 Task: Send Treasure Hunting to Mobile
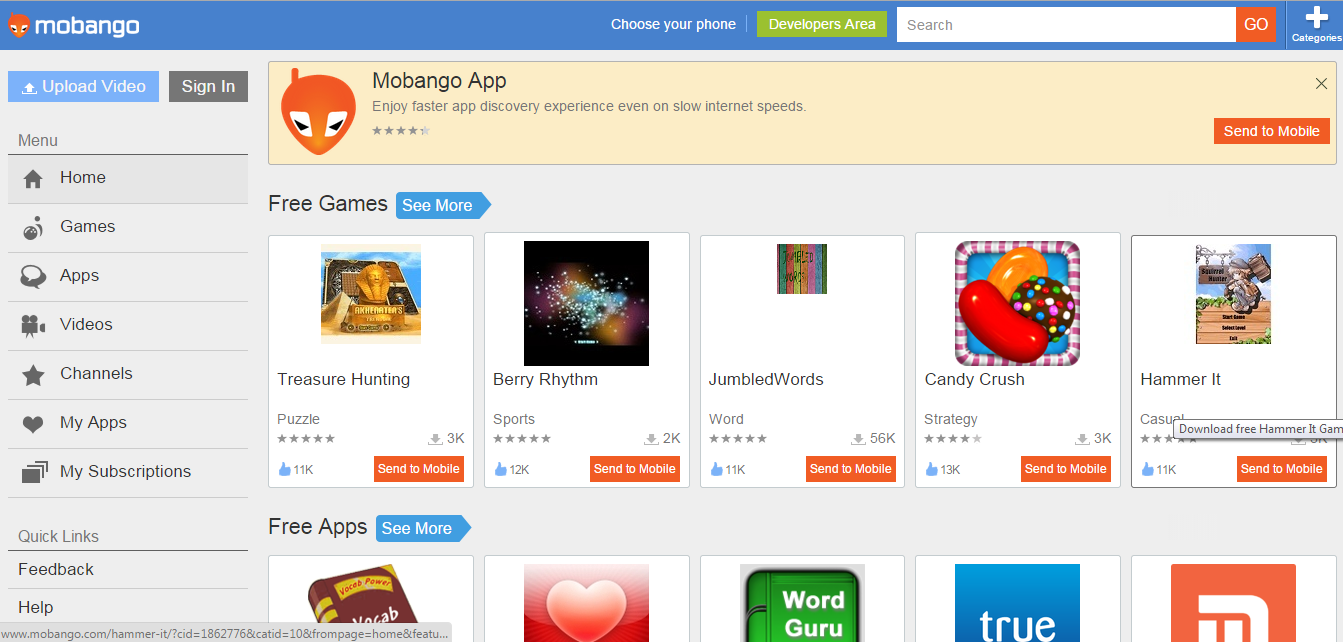(419, 469)
